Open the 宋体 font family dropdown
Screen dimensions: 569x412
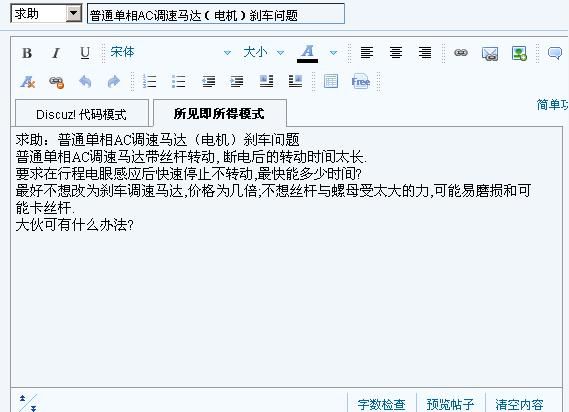171,53
